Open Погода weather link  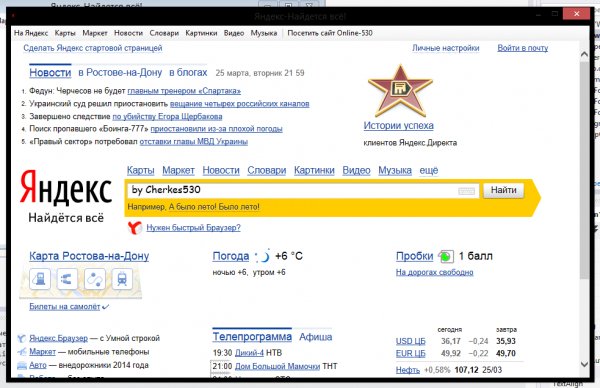(x=231, y=256)
